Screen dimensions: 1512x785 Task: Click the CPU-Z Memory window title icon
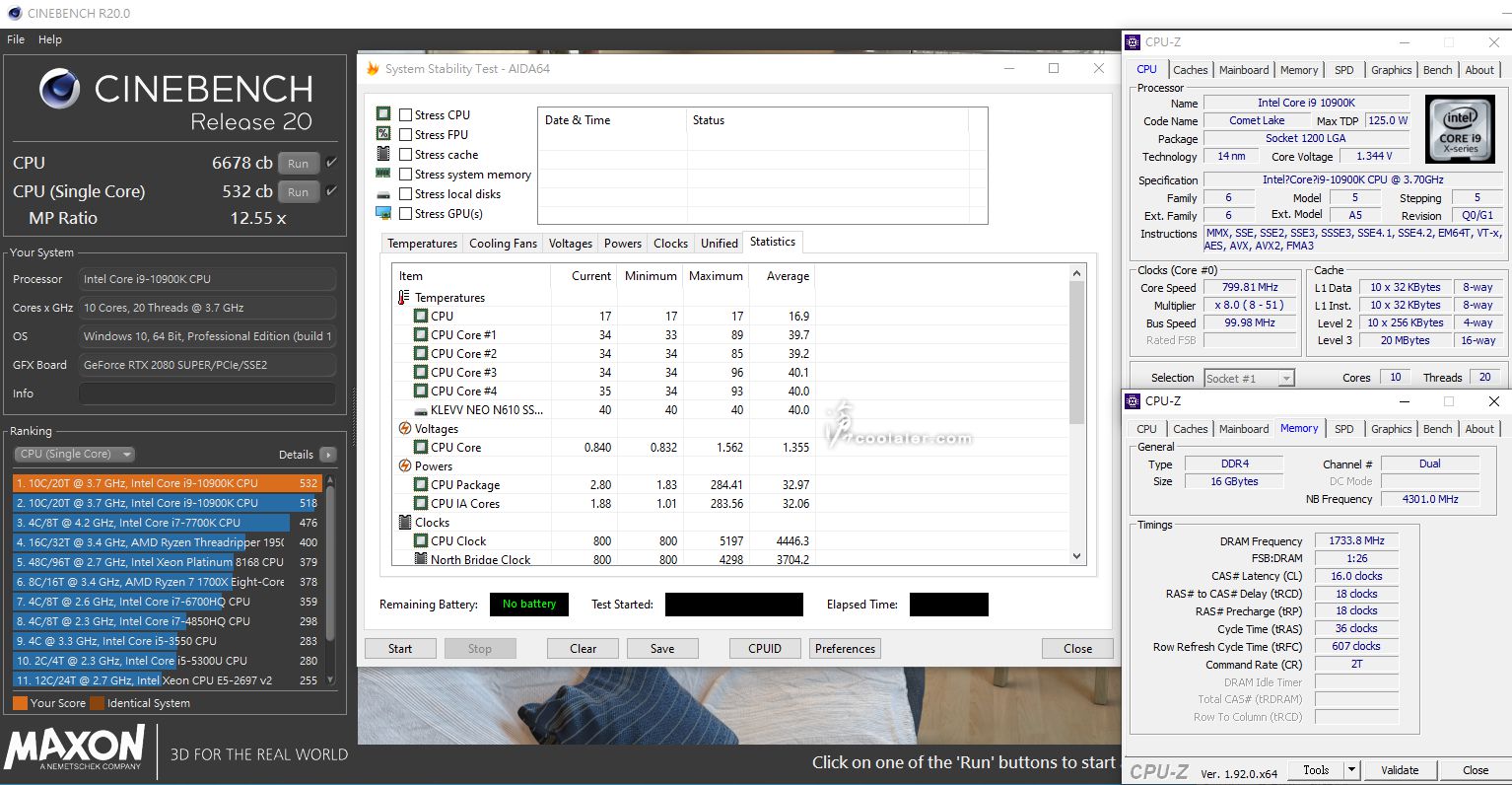1134,401
